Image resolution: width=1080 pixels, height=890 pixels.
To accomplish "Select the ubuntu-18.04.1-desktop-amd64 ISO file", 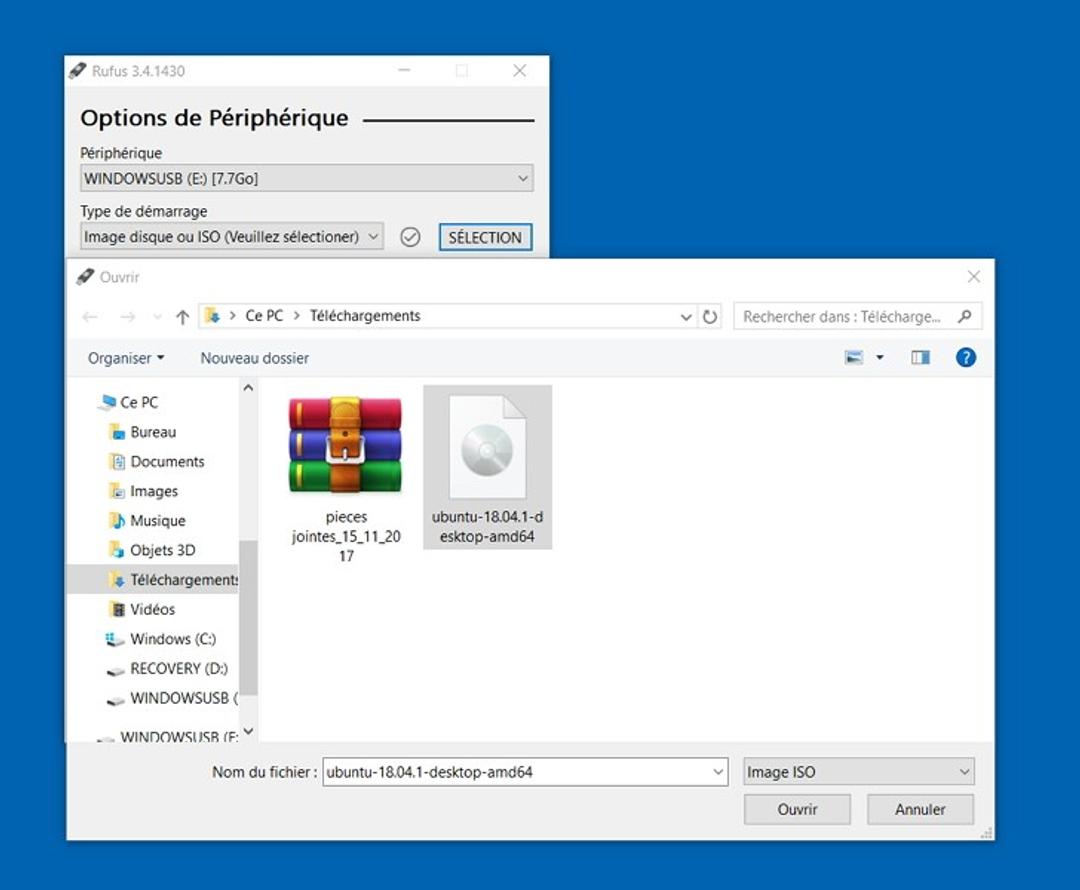I will (x=486, y=465).
